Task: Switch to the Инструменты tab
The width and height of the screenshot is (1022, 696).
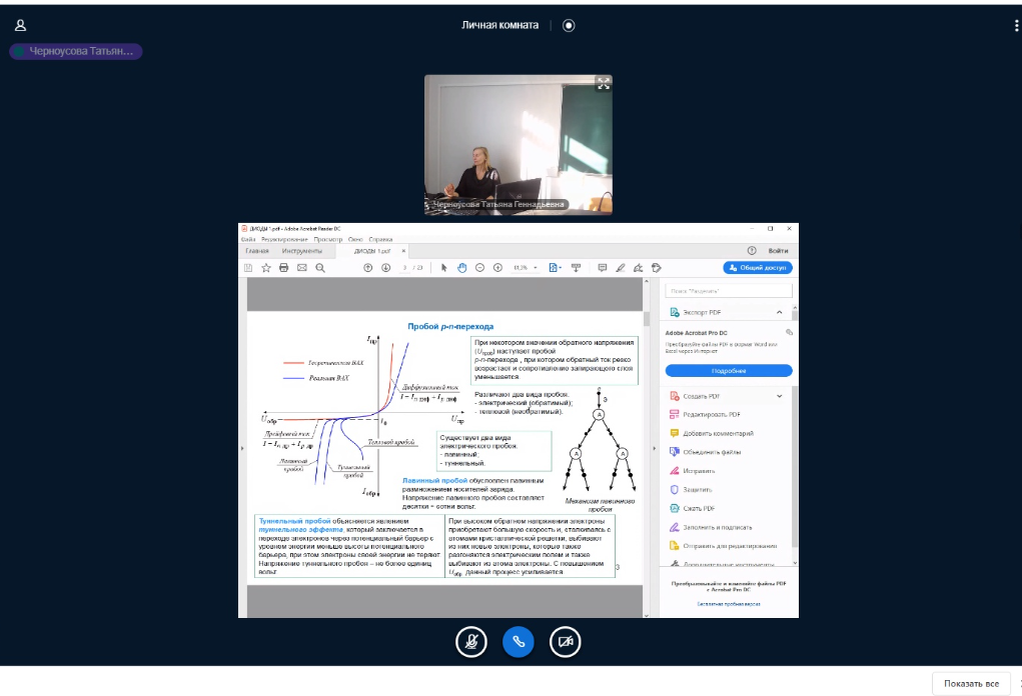Action: [x=302, y=250]
